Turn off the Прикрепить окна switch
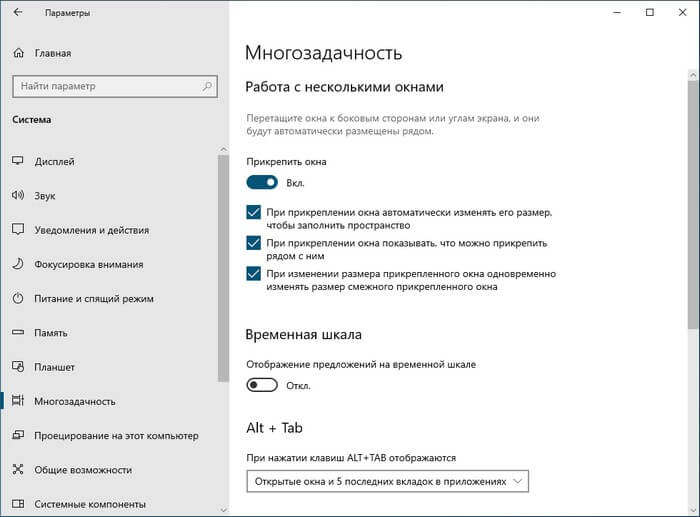Image resolution: width=700 pixels, height=517 pixels. (x=262, y=183)
